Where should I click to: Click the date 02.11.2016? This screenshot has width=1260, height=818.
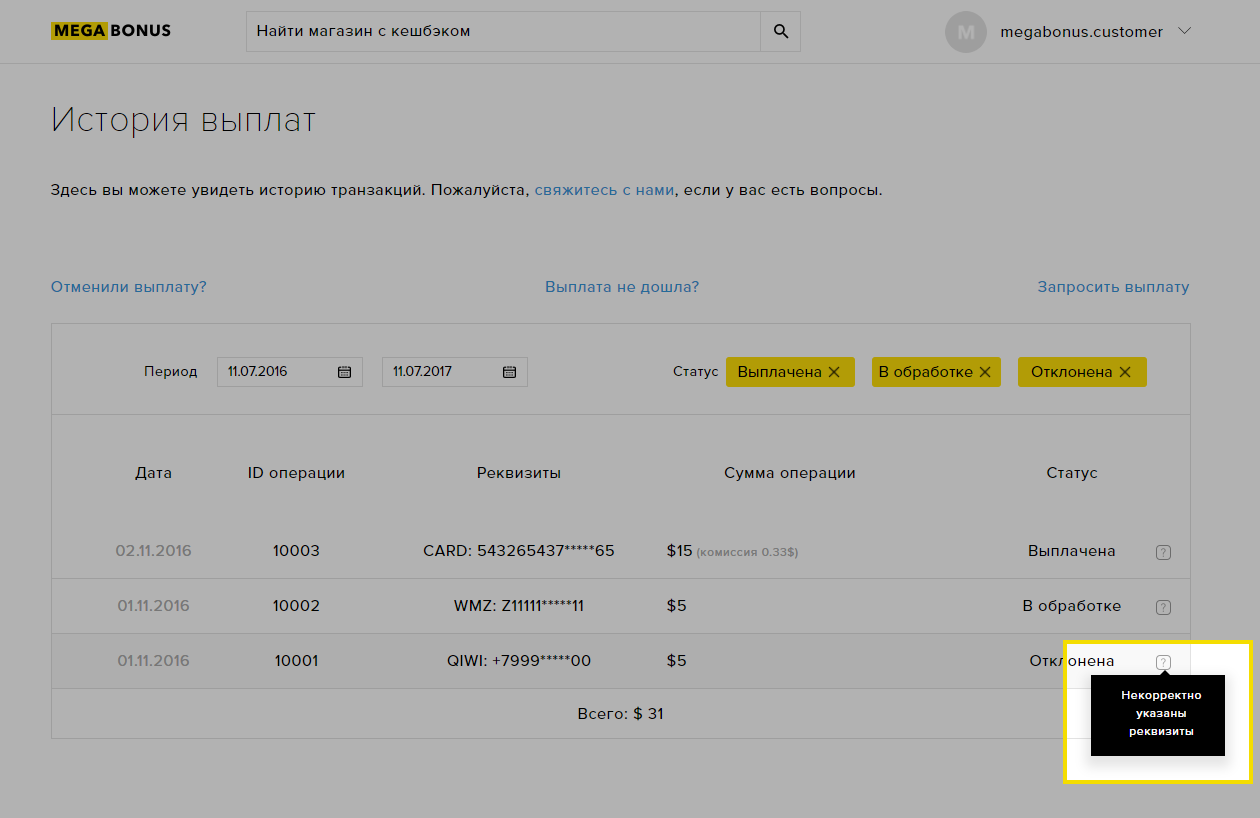[x=153, y=551]
